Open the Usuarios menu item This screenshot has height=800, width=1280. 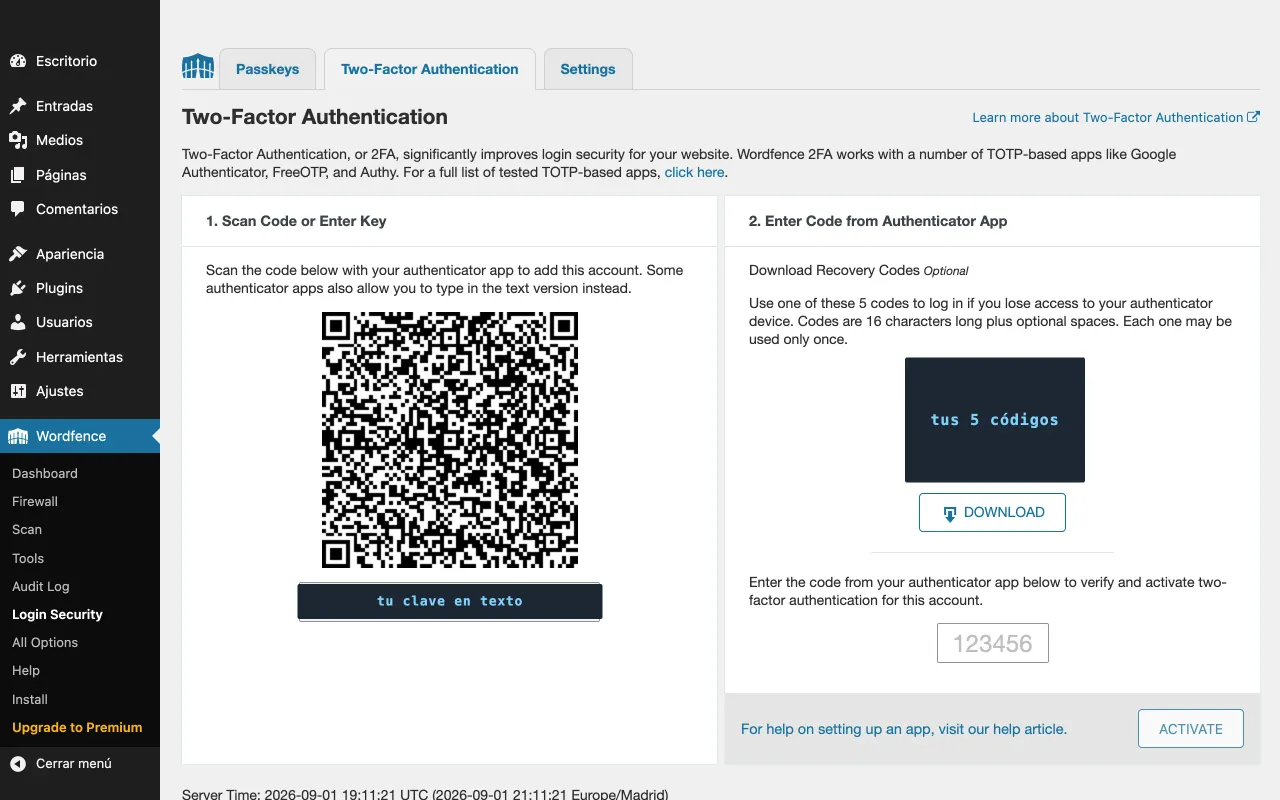[80, 322]
